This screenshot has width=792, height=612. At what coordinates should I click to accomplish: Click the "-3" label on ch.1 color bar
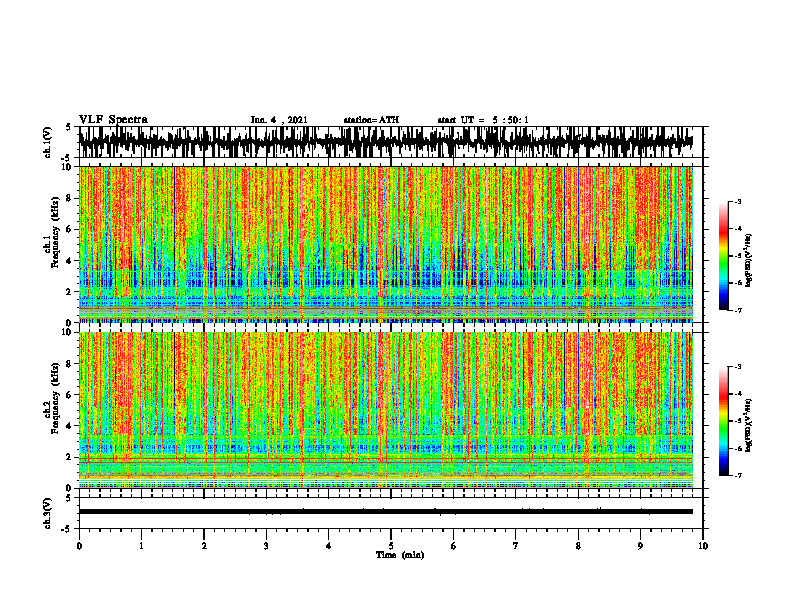738,201
